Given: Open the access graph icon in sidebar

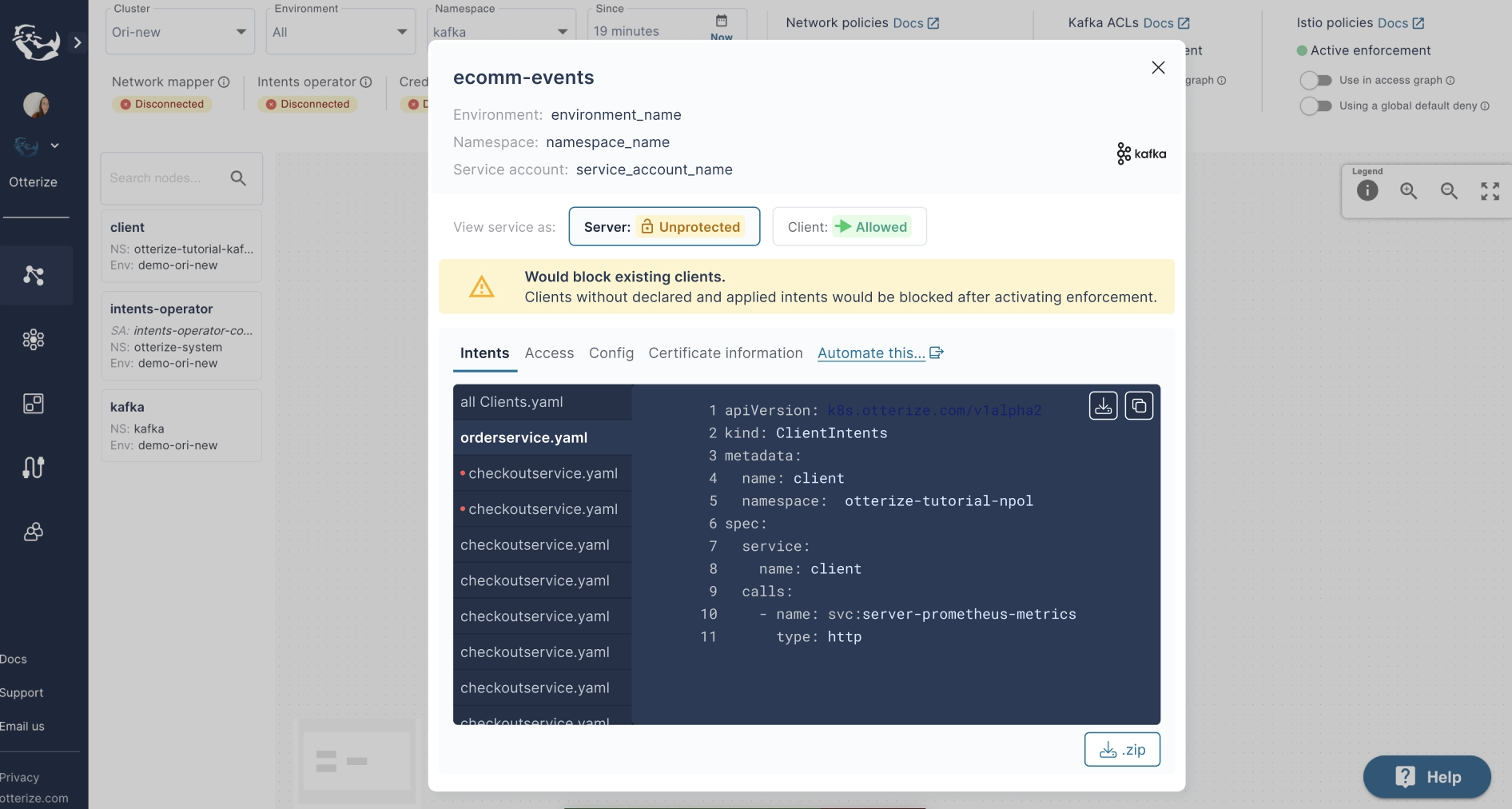Looking at the screenshot, I should pyautogui.click(x=34, y=276).
